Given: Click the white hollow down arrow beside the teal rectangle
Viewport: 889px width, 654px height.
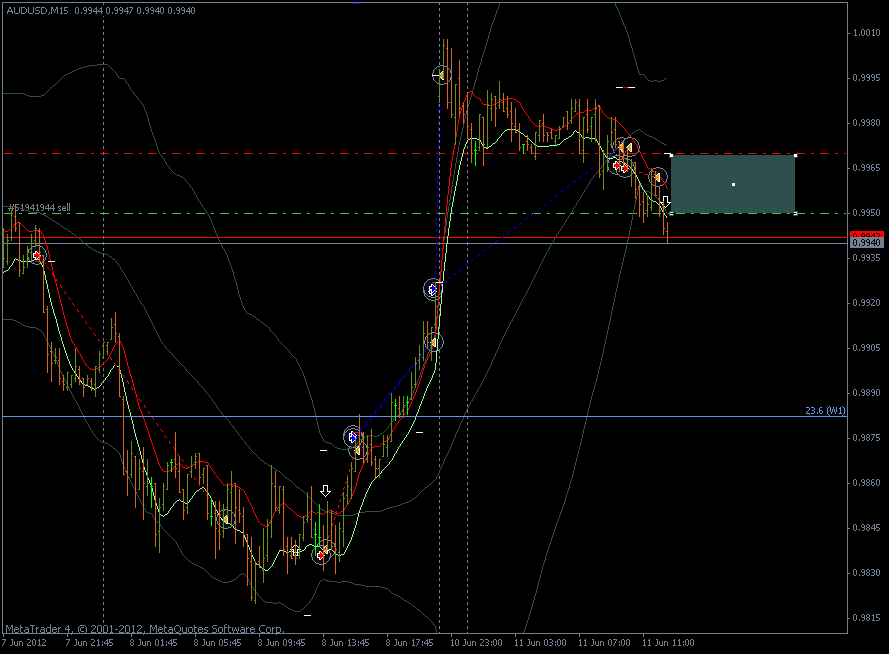Looking at the screenshot, I should coord(666,202).
